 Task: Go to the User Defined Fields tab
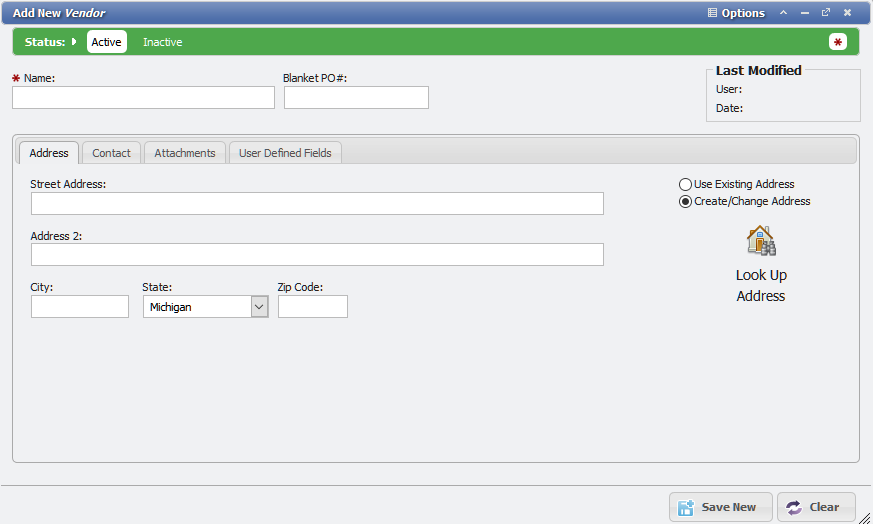pyautogui.click(x=285, y=153)
